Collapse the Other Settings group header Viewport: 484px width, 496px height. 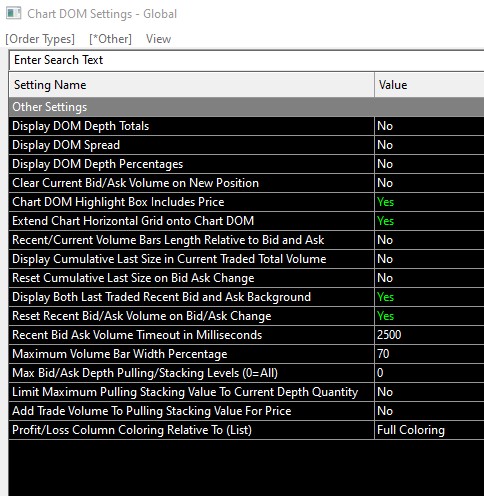point(246,107)
